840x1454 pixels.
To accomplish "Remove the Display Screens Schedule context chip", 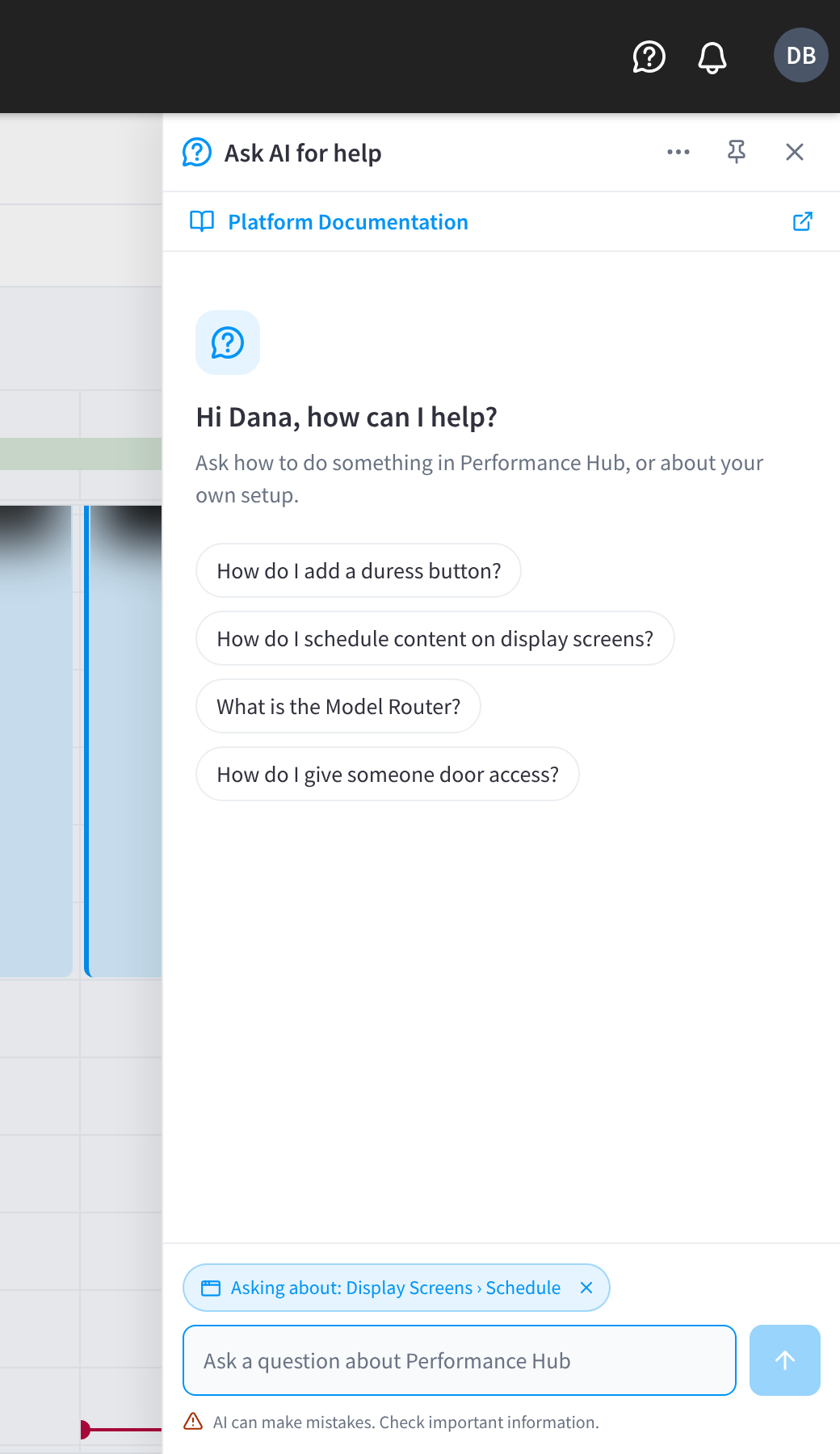I will 586,1288.
